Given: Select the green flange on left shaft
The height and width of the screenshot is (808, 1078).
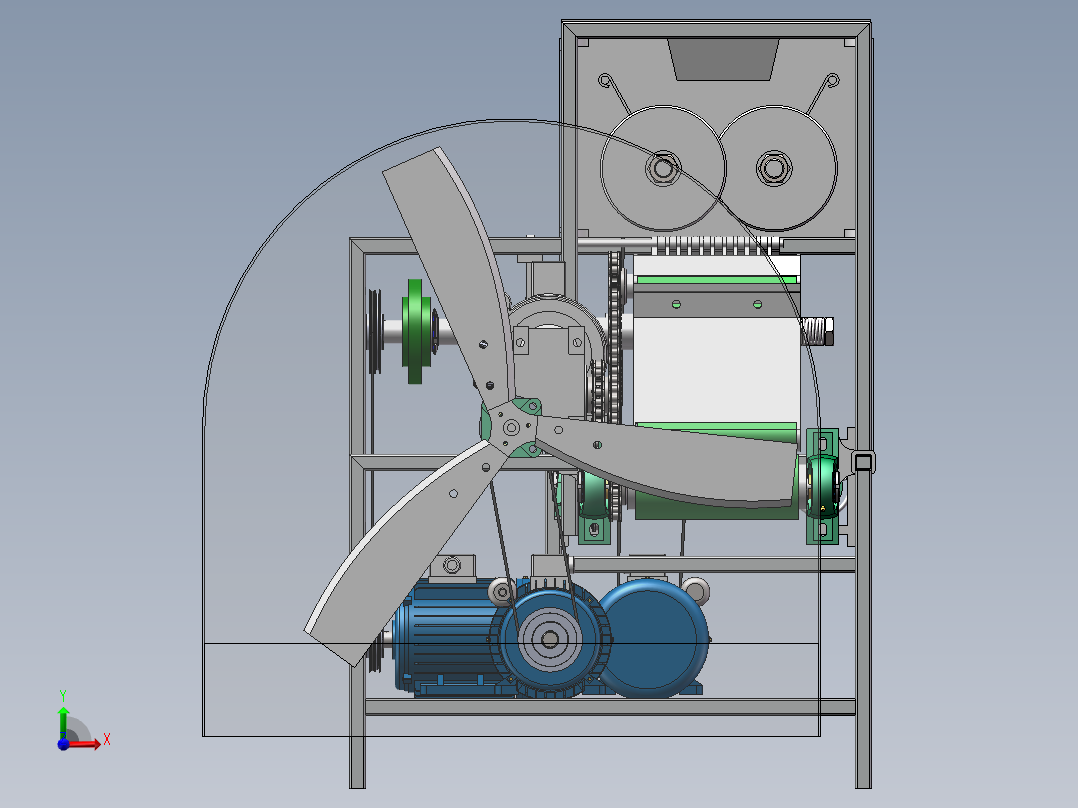Looking at the screenshot, I should (415, 331).
